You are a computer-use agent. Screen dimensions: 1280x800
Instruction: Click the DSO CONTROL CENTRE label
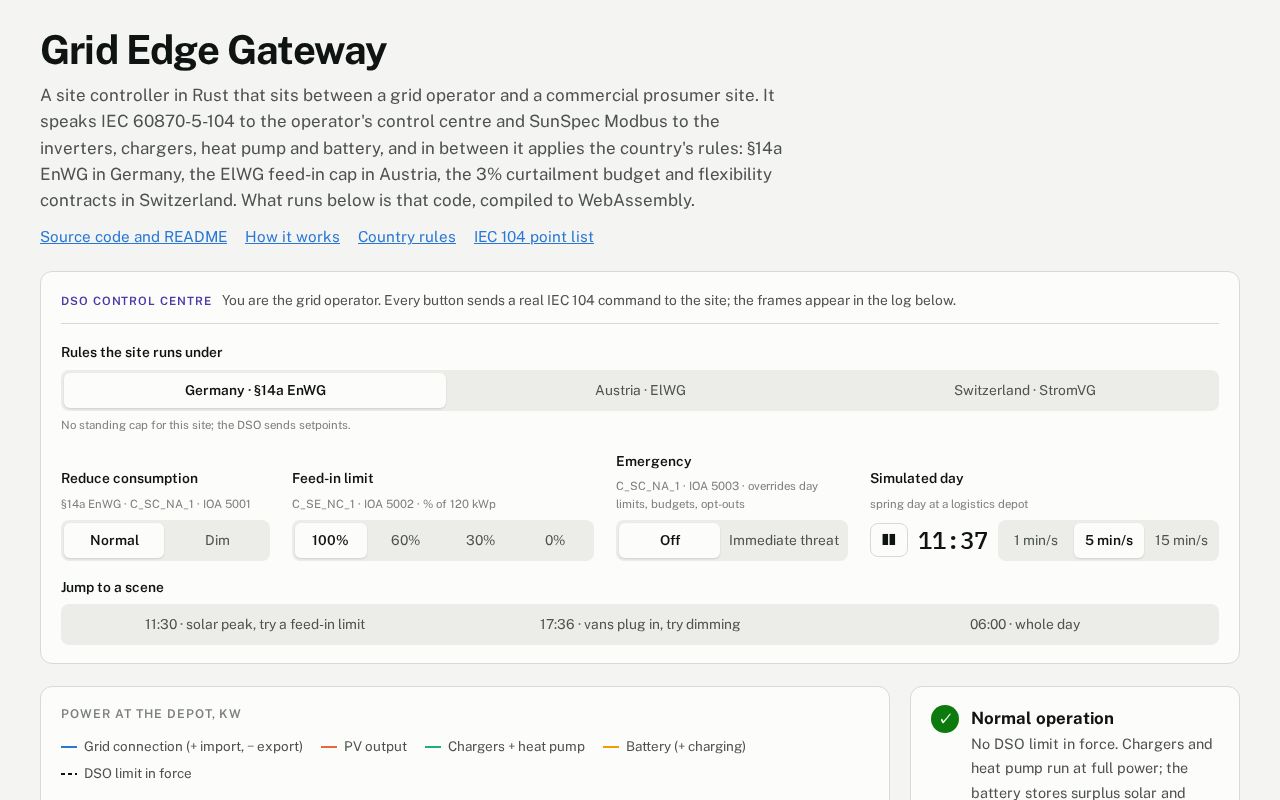point(136,301)
